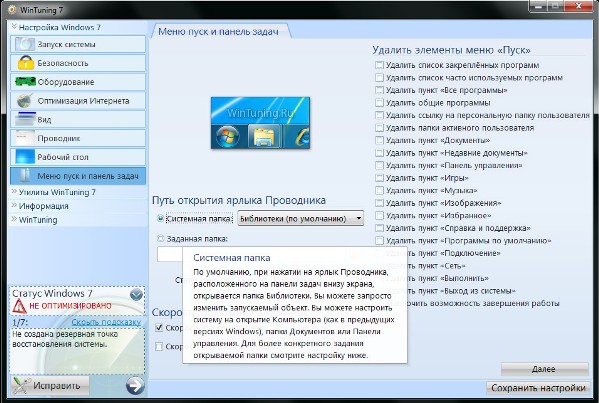This screenshot has width=599, height=403.
Task: Open the Оборудование section
Action: tap(78, 81)
